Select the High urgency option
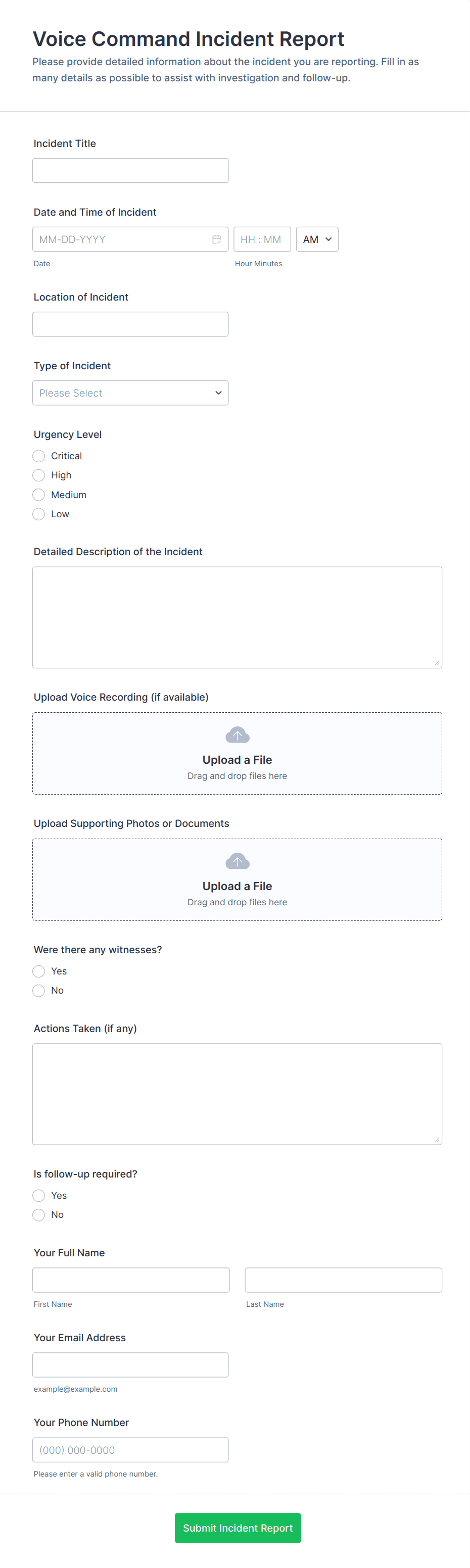 pos(39,475)
